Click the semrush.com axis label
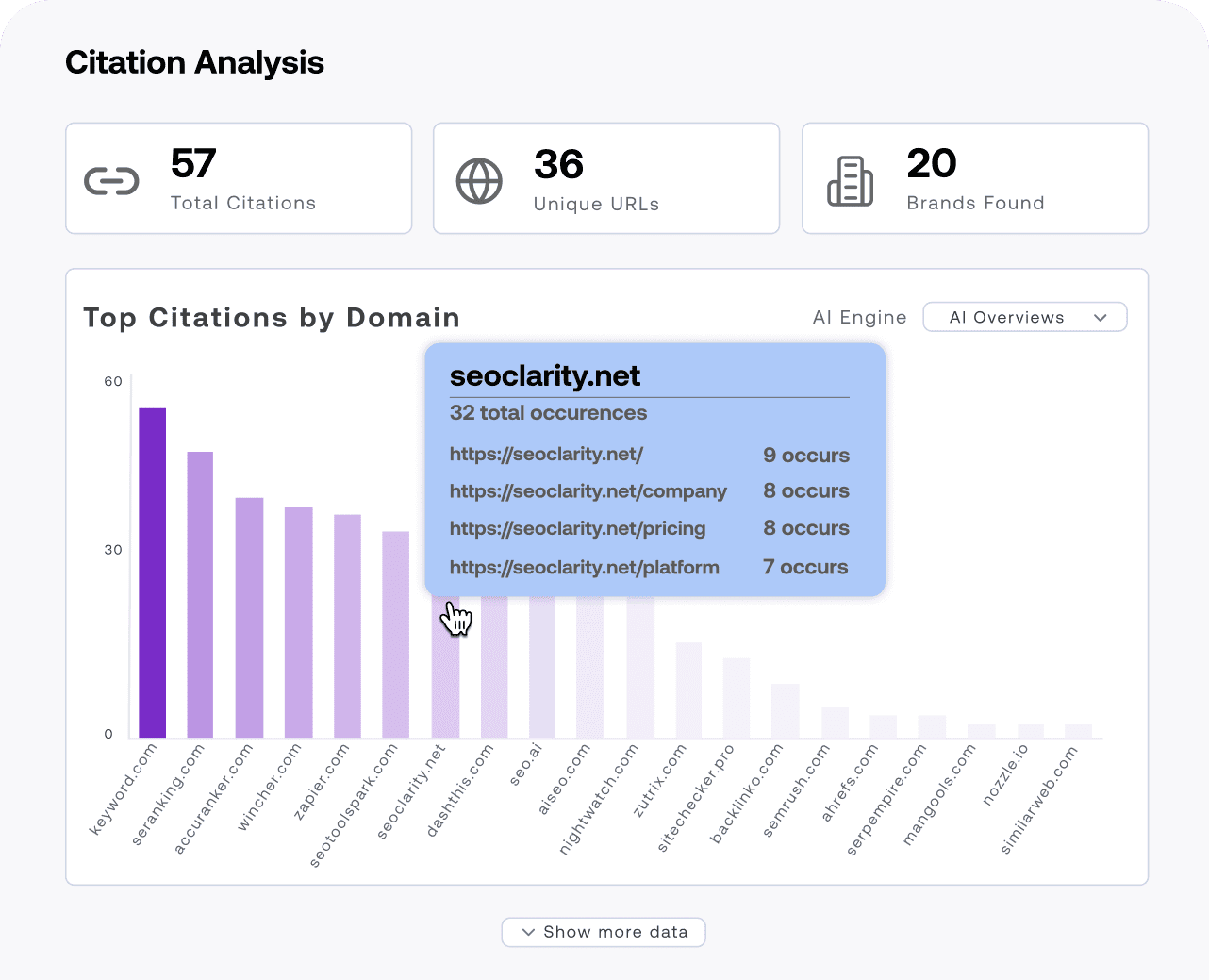Viewport: 1209px width, 980px height. pos(797,791)
